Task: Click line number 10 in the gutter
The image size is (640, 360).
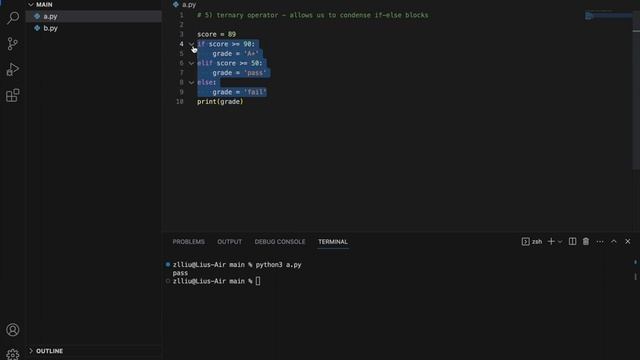Action: point(180,102)
